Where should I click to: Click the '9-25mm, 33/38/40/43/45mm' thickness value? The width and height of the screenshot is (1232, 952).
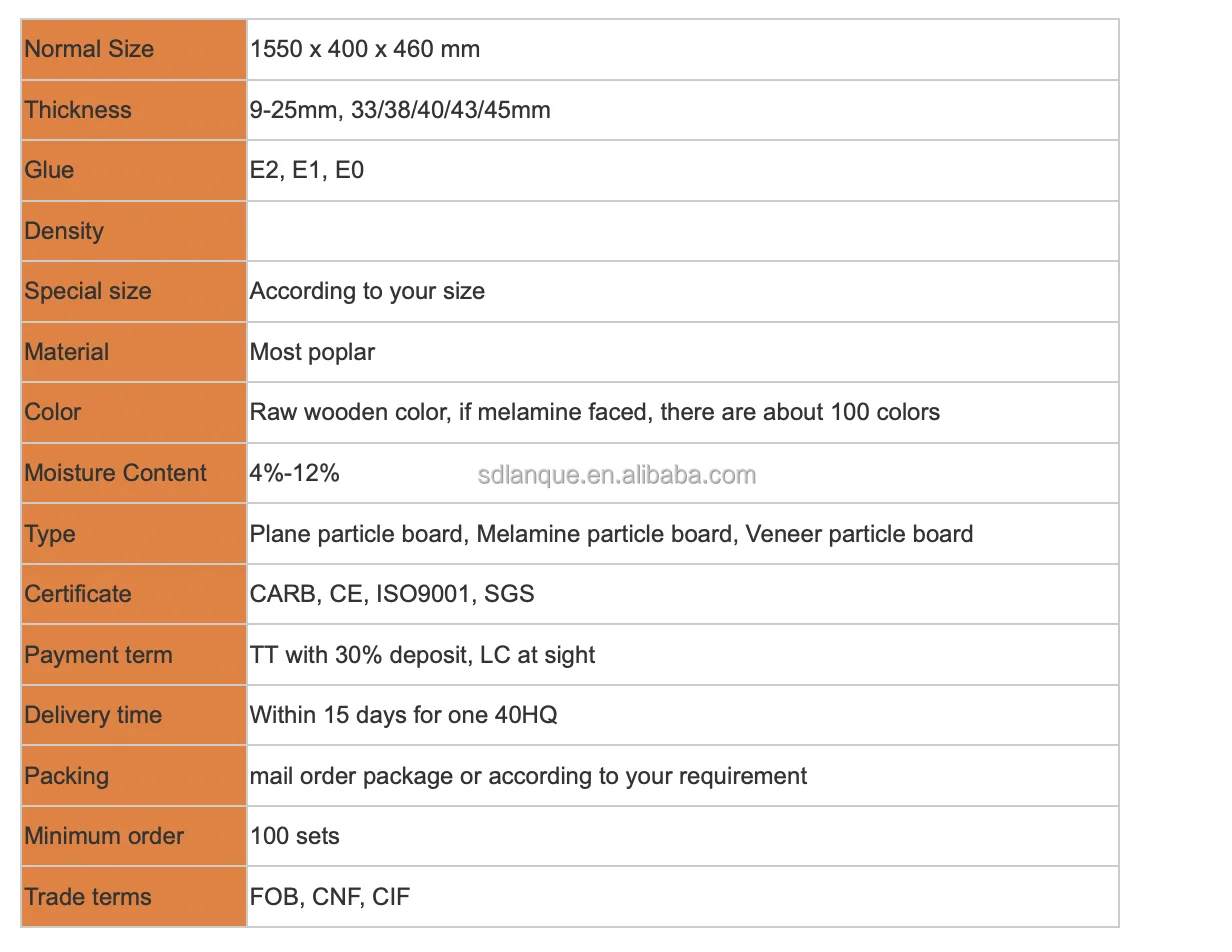coord(400,110)
